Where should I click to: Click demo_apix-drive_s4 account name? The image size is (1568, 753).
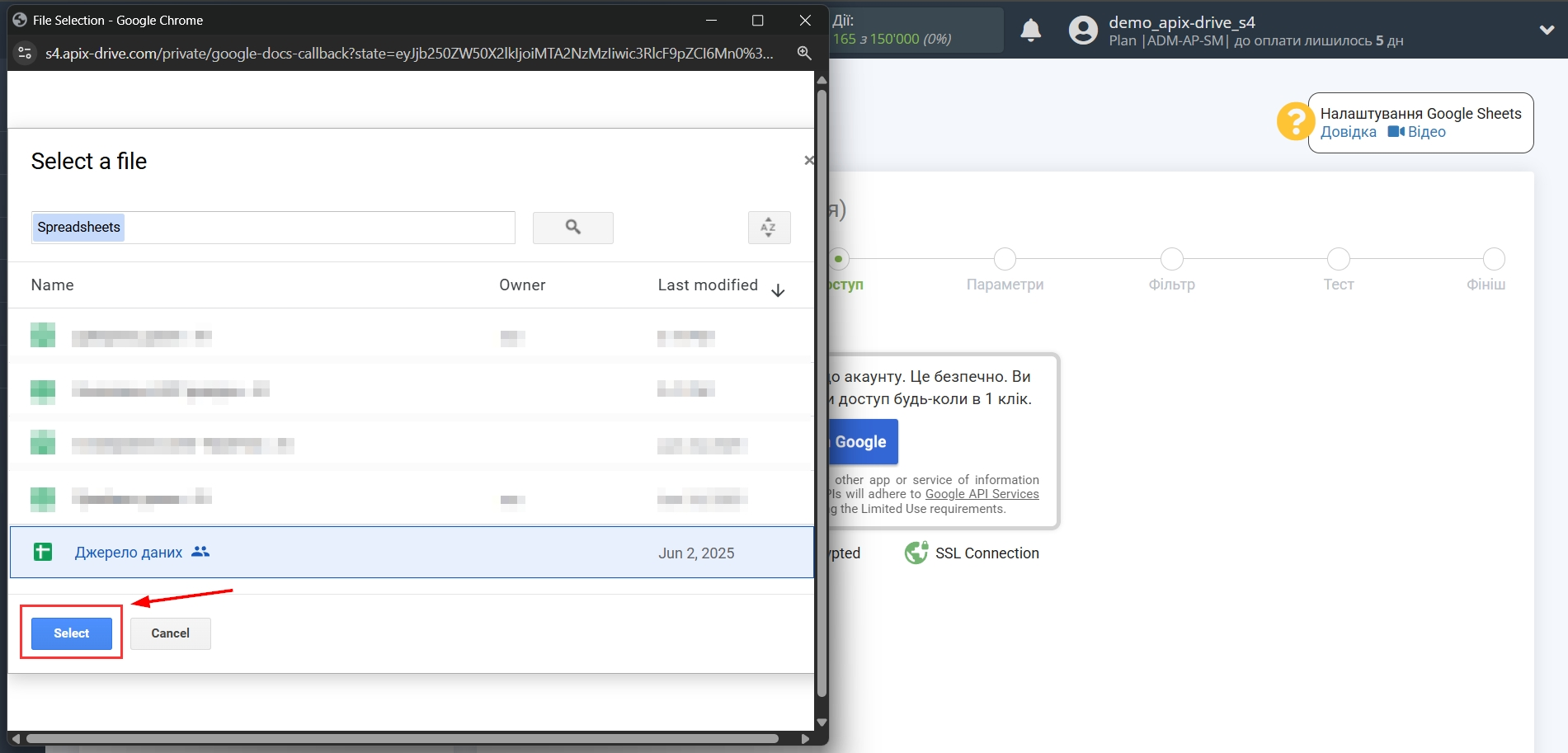pyautogui.click(x=1182, y=22)
